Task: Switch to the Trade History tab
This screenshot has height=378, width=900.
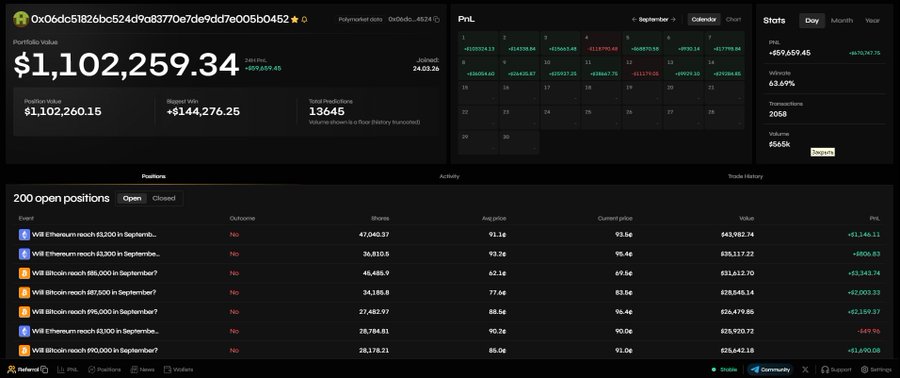Action: 745,177
